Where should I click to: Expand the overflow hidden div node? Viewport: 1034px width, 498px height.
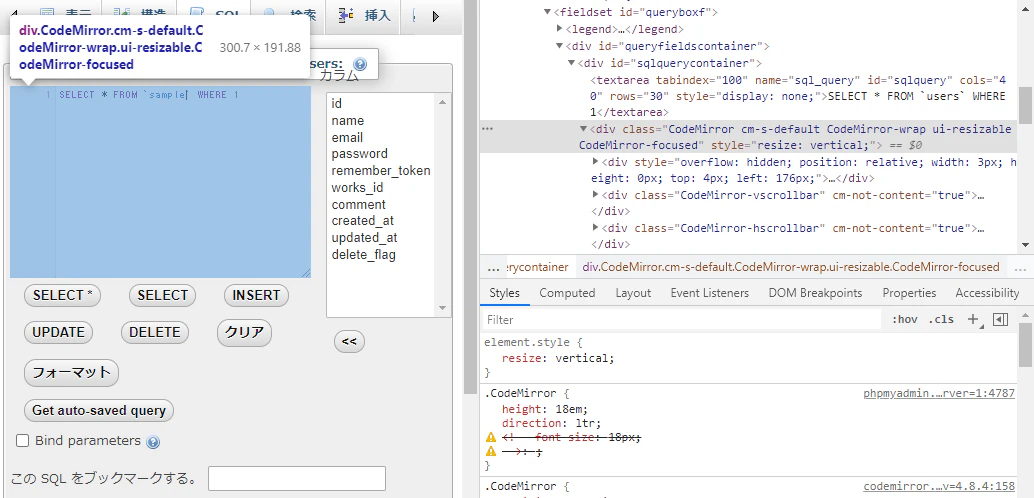coord(595,162)
